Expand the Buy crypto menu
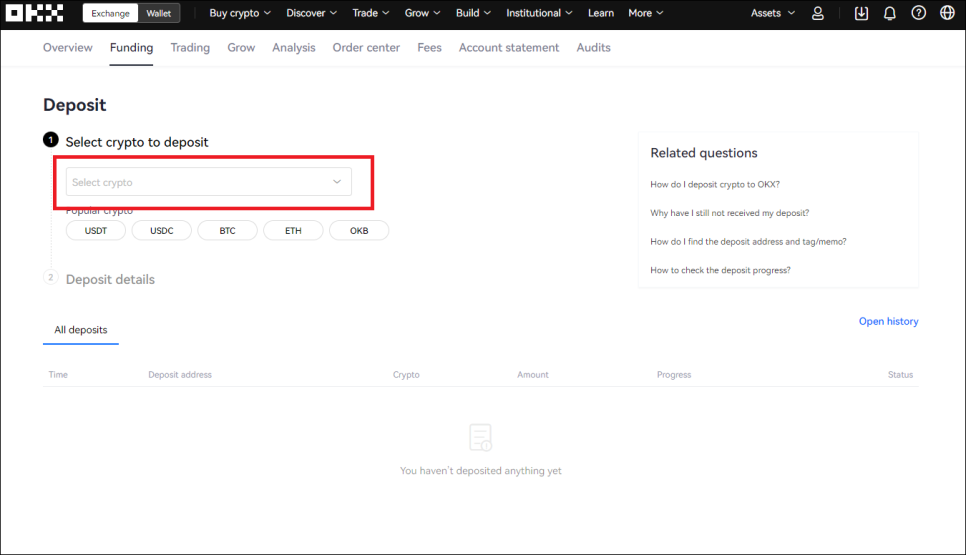This screenshot has width=966, height=555. click(x=240, y=13)
